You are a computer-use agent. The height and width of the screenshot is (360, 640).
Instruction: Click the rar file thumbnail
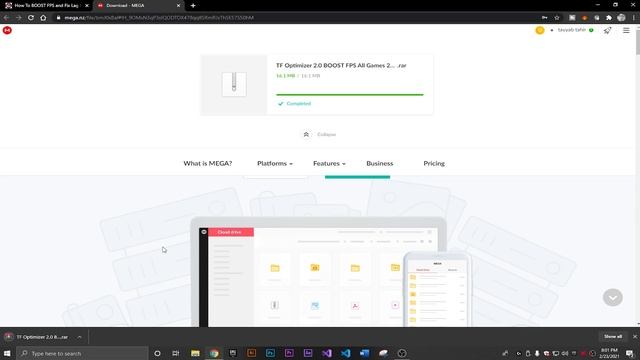pos(234,84)
